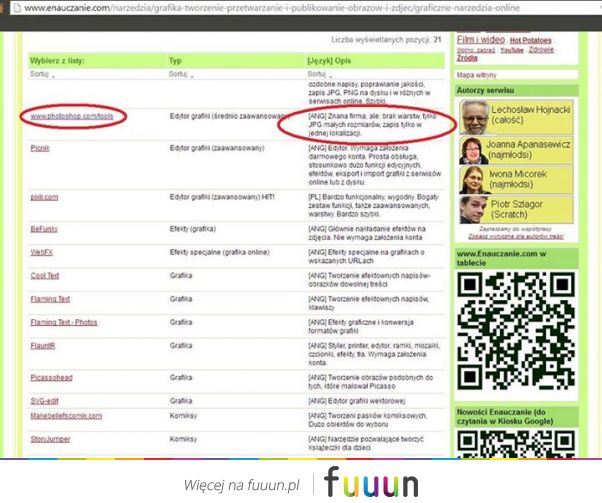This screenshot has width=602, height=503.
Task: Click Komiksy type in Makebeliefscomix row
Action: click(x=183, y=416)
